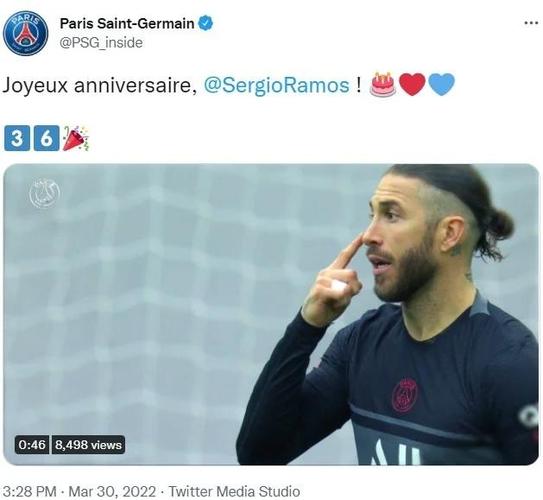Image resolution: width=543 pixels, height=500 pixels.
Task: Open the @SergioRamos mention link
Action: click(276, 85)
